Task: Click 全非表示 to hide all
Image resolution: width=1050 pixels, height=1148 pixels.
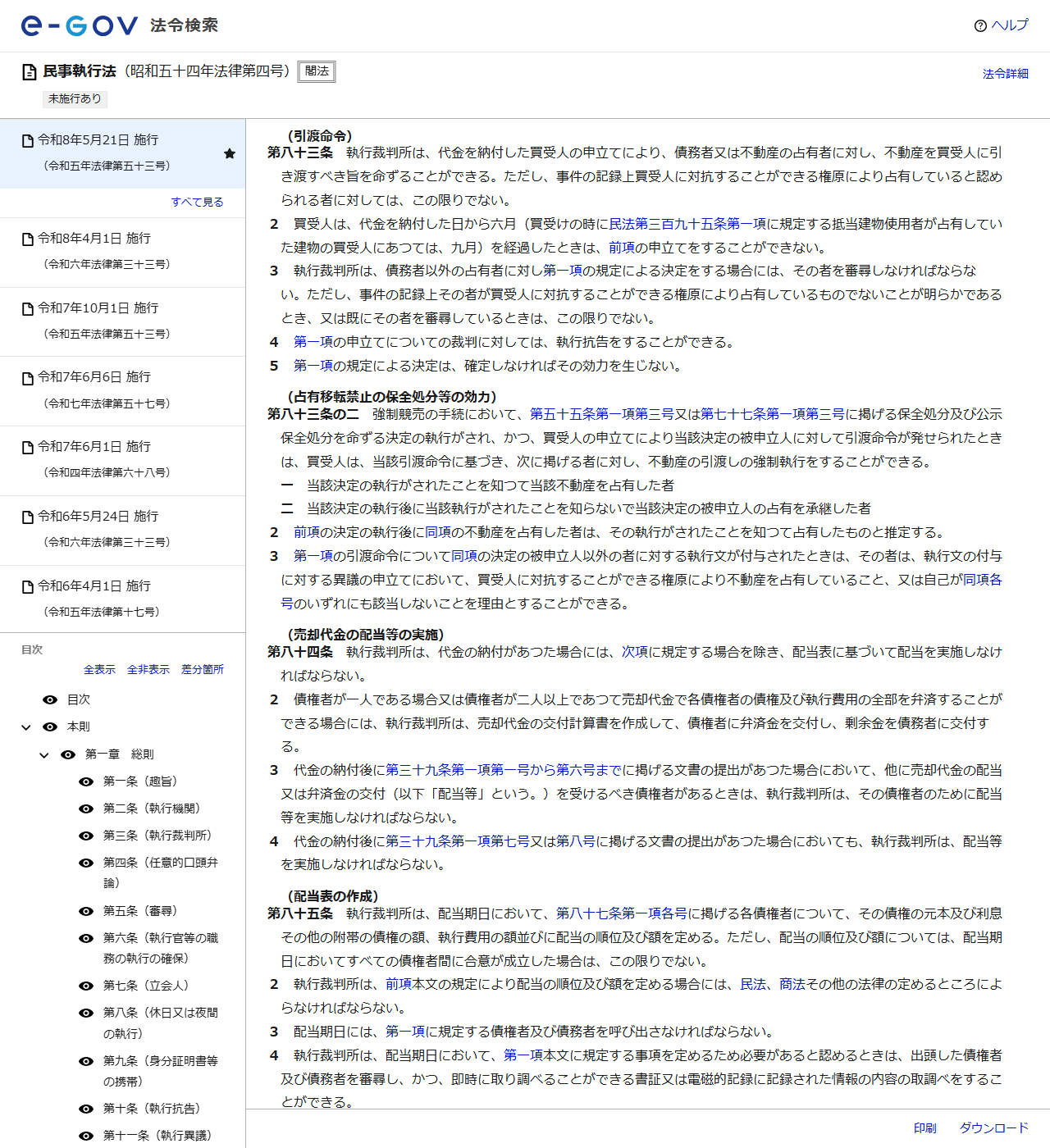Action: click(x=148, y=670)
